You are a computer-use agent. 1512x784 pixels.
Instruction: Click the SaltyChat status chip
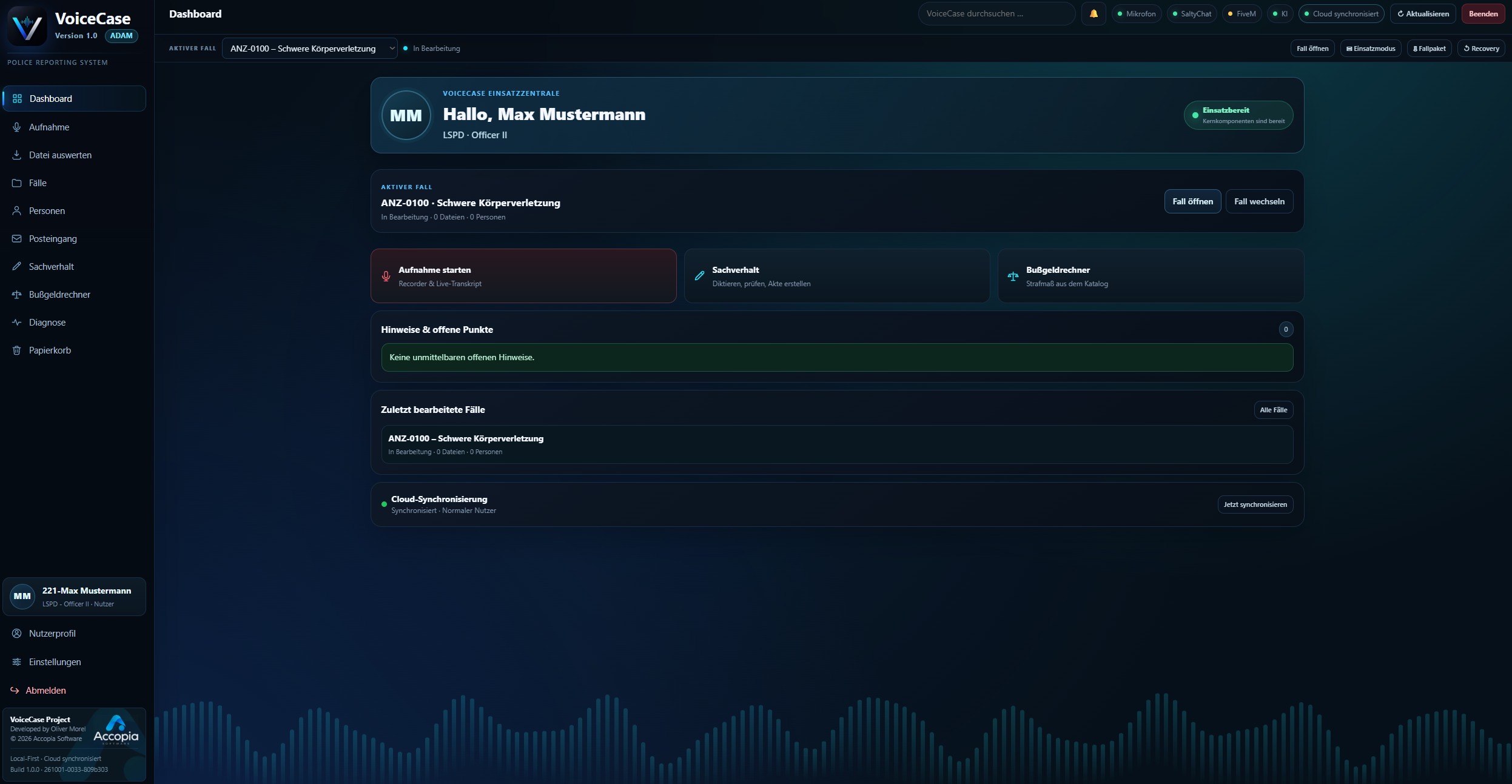click(1191, 14)
